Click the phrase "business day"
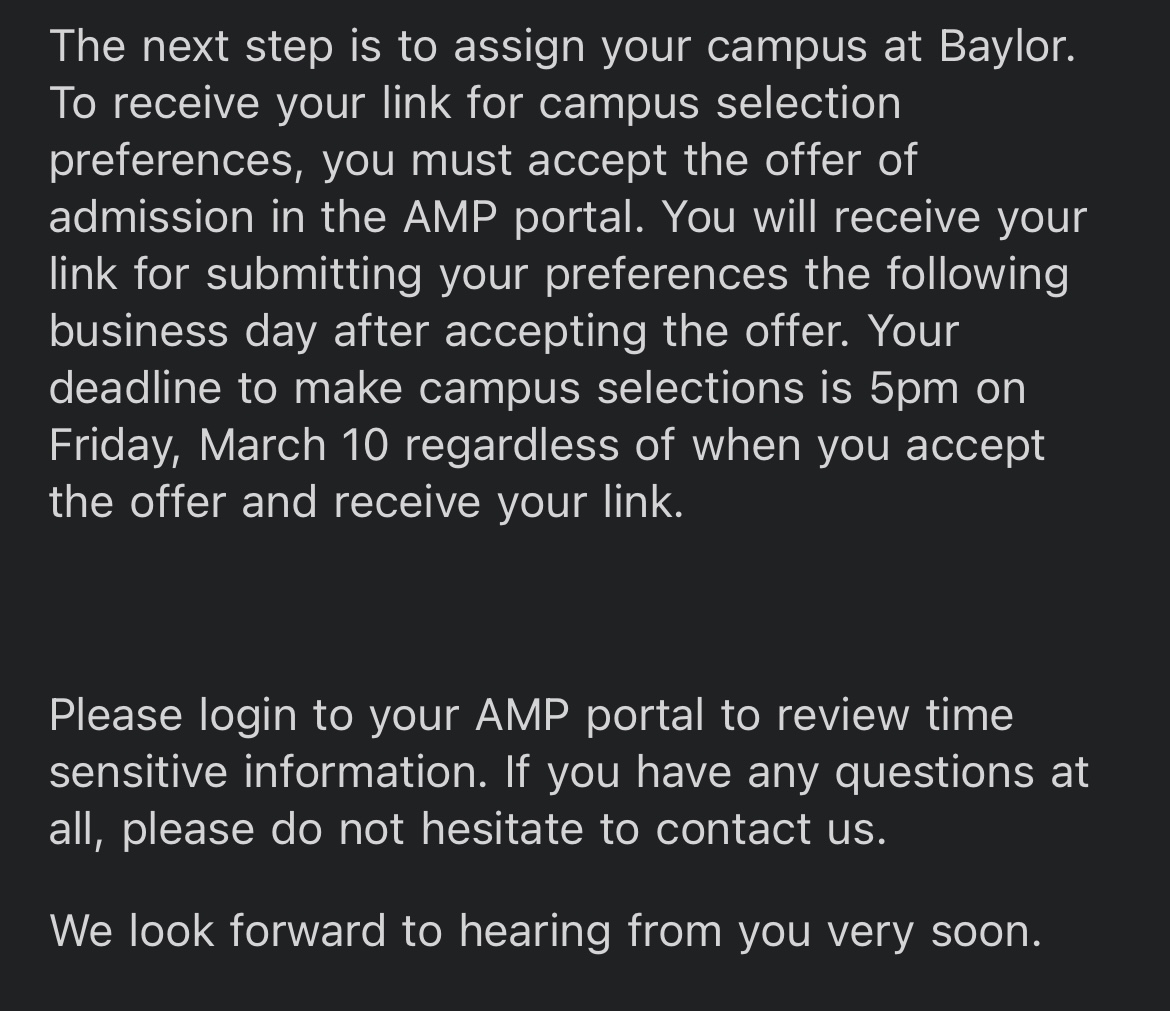Image resolution: width=1170 pixels, height=1011 pixels. (x=184, y=331)
